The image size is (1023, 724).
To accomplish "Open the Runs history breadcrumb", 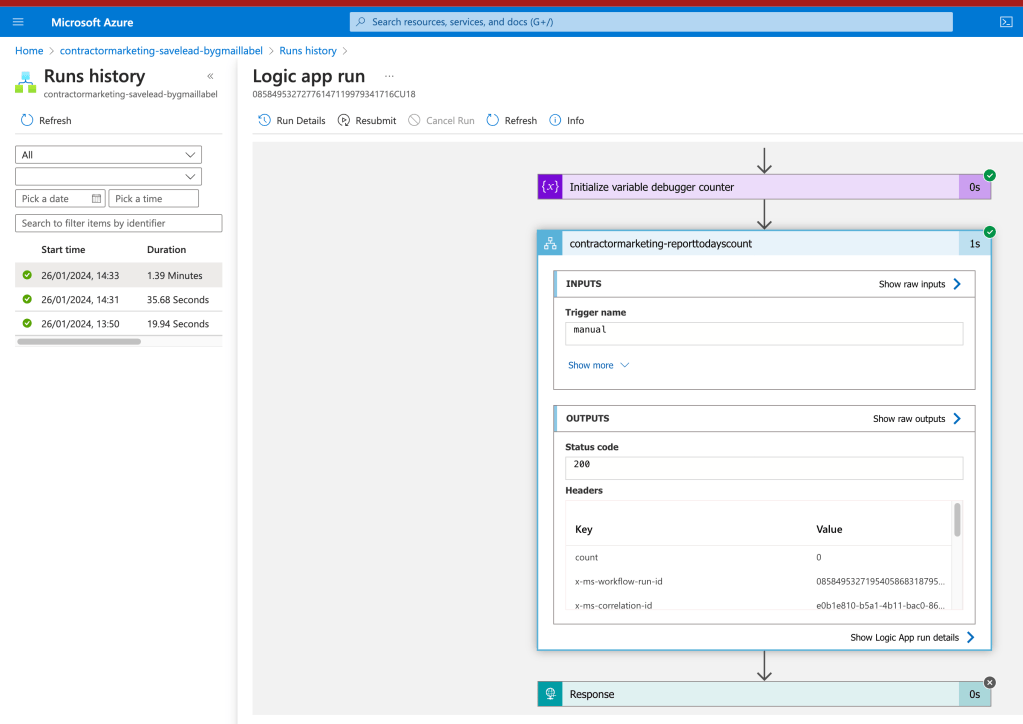I will (x=308, y=50).
